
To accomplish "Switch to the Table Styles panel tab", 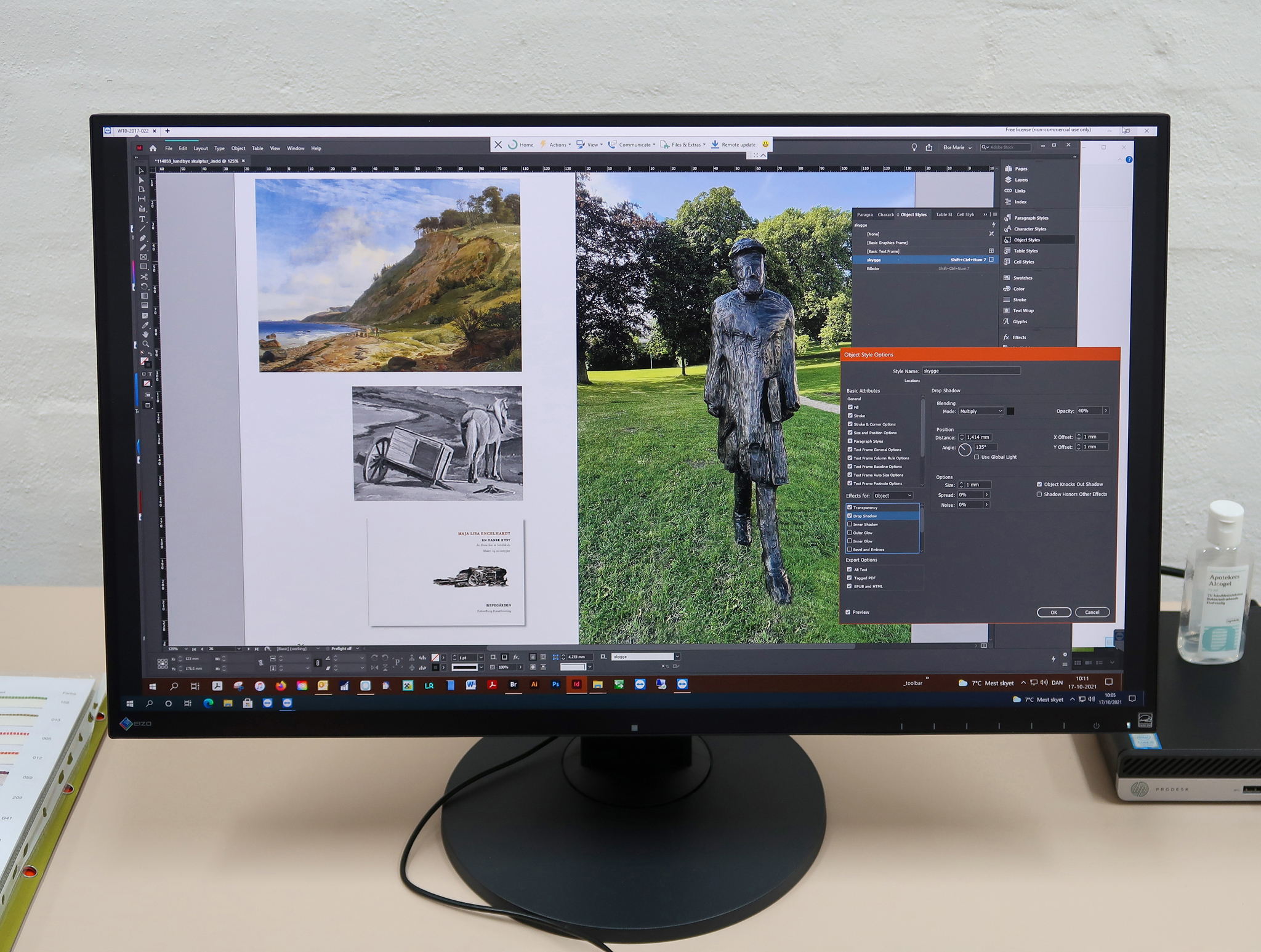I will [944, 215].
